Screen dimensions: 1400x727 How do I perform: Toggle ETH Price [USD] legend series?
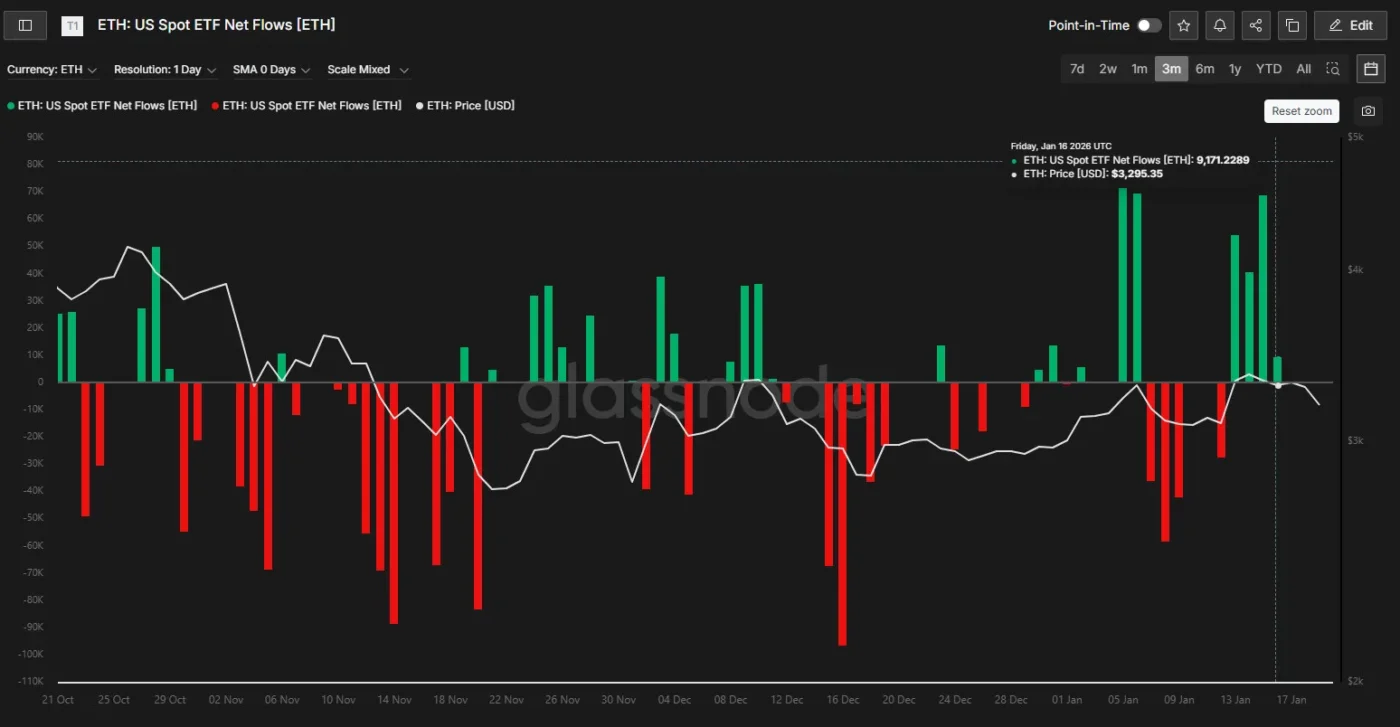click(466, 105)
